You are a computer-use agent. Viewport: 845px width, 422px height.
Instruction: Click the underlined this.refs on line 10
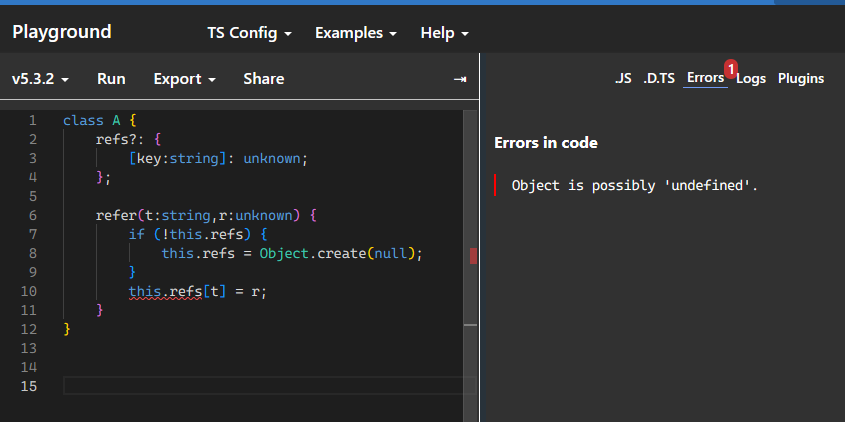[165, 292]
